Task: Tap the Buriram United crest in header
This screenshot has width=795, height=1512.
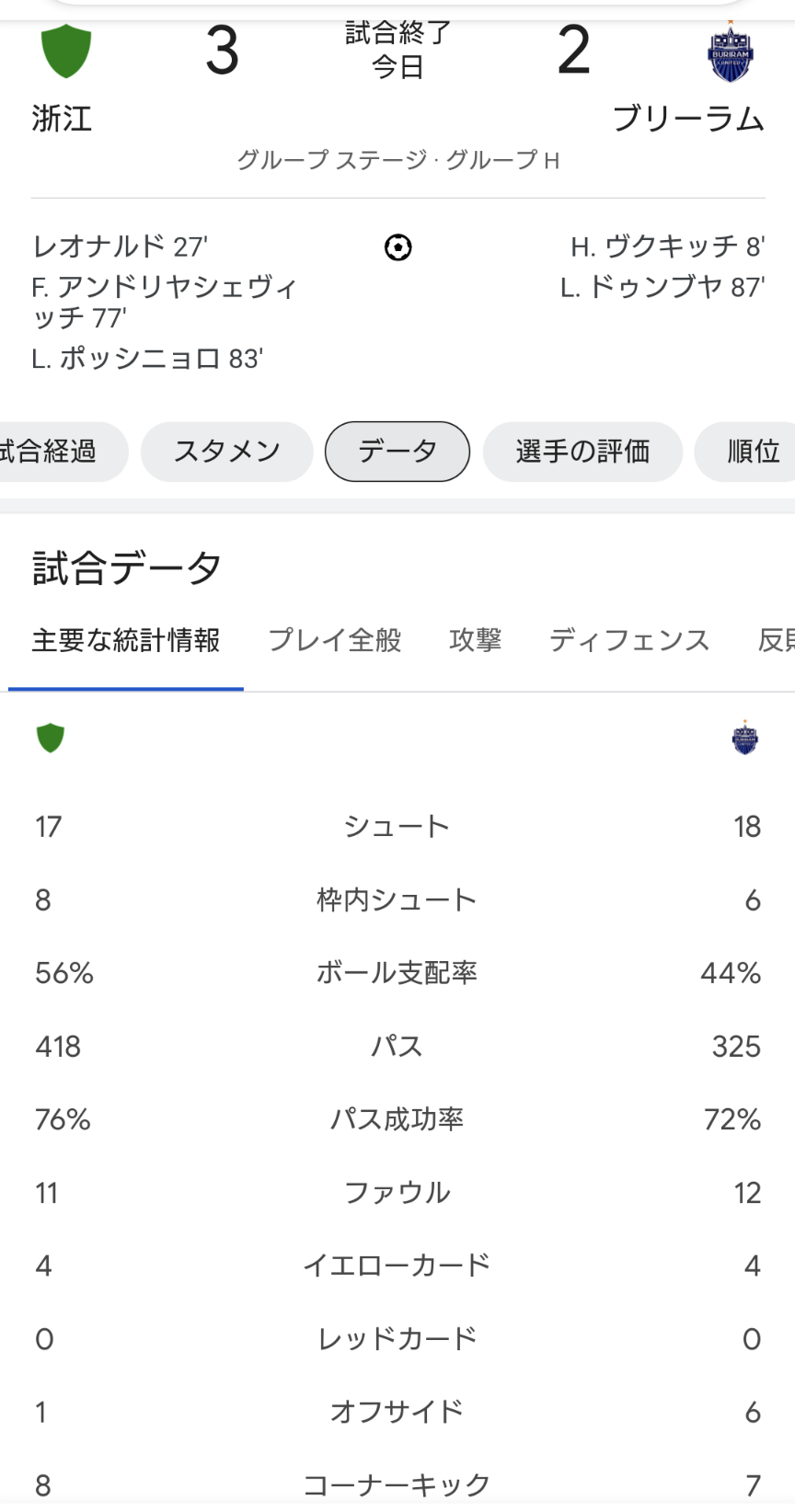Action: [x=731, y=52]
